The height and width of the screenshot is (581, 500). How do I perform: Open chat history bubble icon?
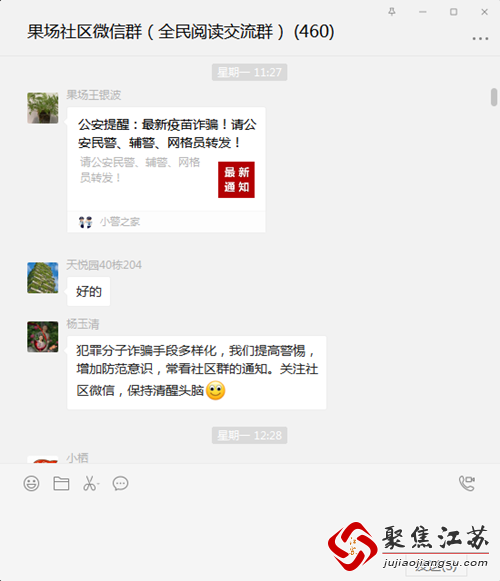(x=120, y=484)
